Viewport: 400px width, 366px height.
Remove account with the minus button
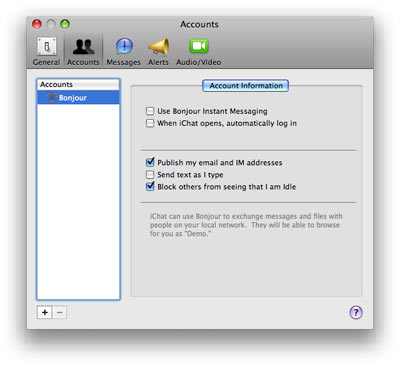(60, 312)
